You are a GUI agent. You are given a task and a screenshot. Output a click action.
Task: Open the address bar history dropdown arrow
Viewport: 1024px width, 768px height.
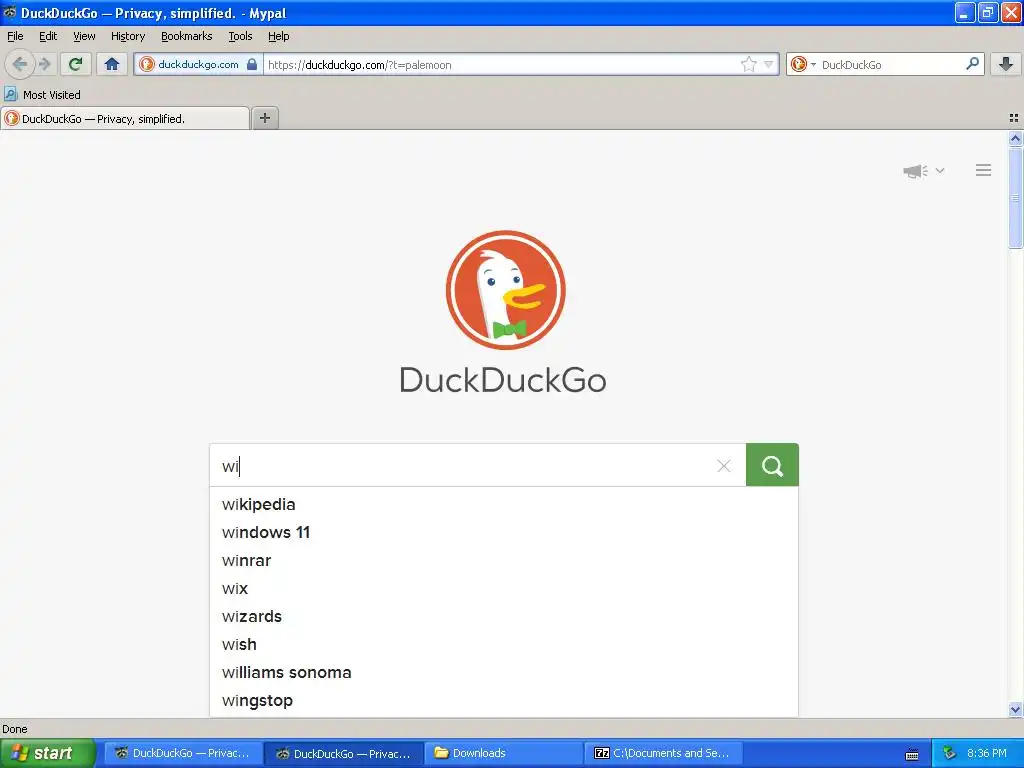coord(769,64)
